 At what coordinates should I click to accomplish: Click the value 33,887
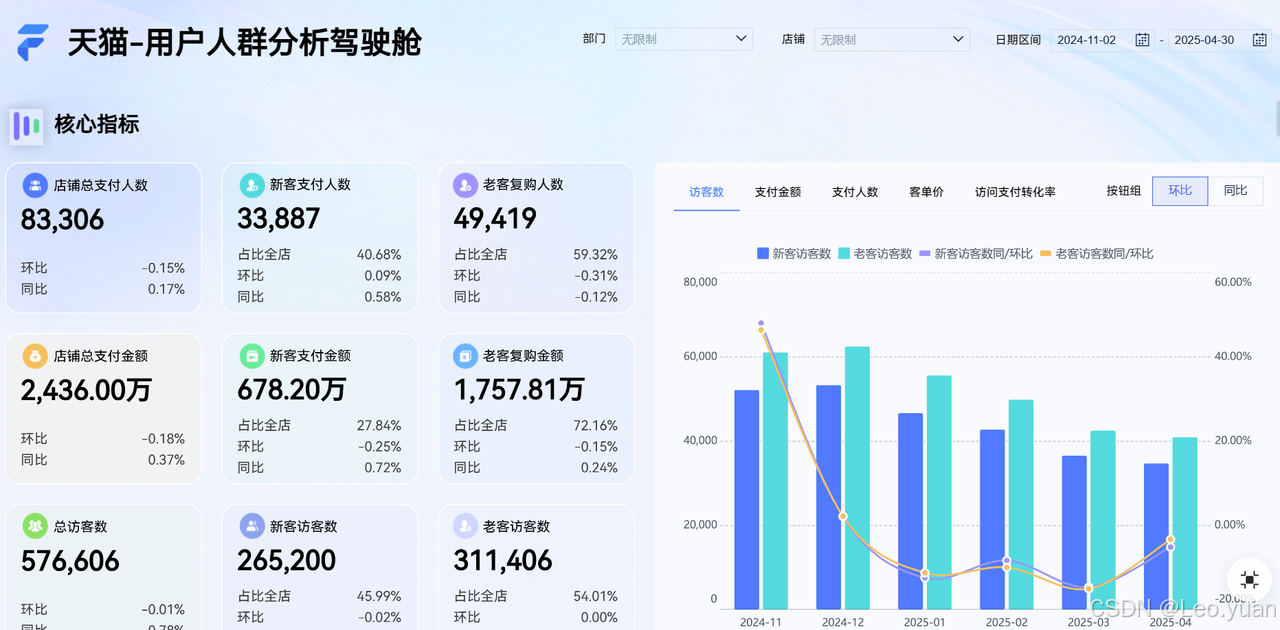278,219
